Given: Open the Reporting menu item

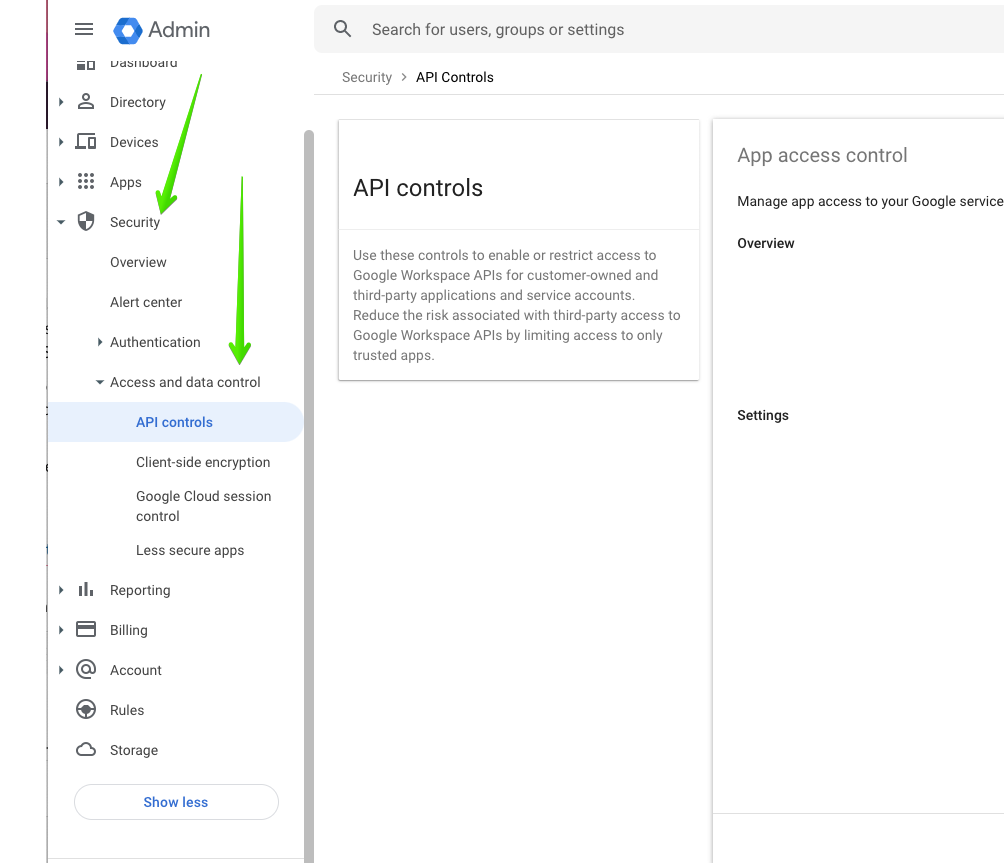Looking at the screenshot, I should [140, 590].
